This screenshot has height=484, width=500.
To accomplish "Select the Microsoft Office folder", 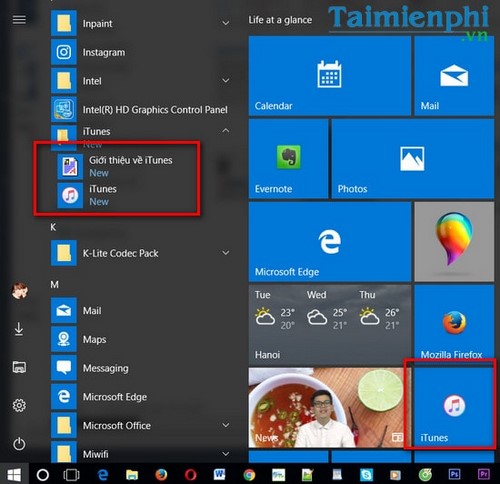I will [141, 425].
